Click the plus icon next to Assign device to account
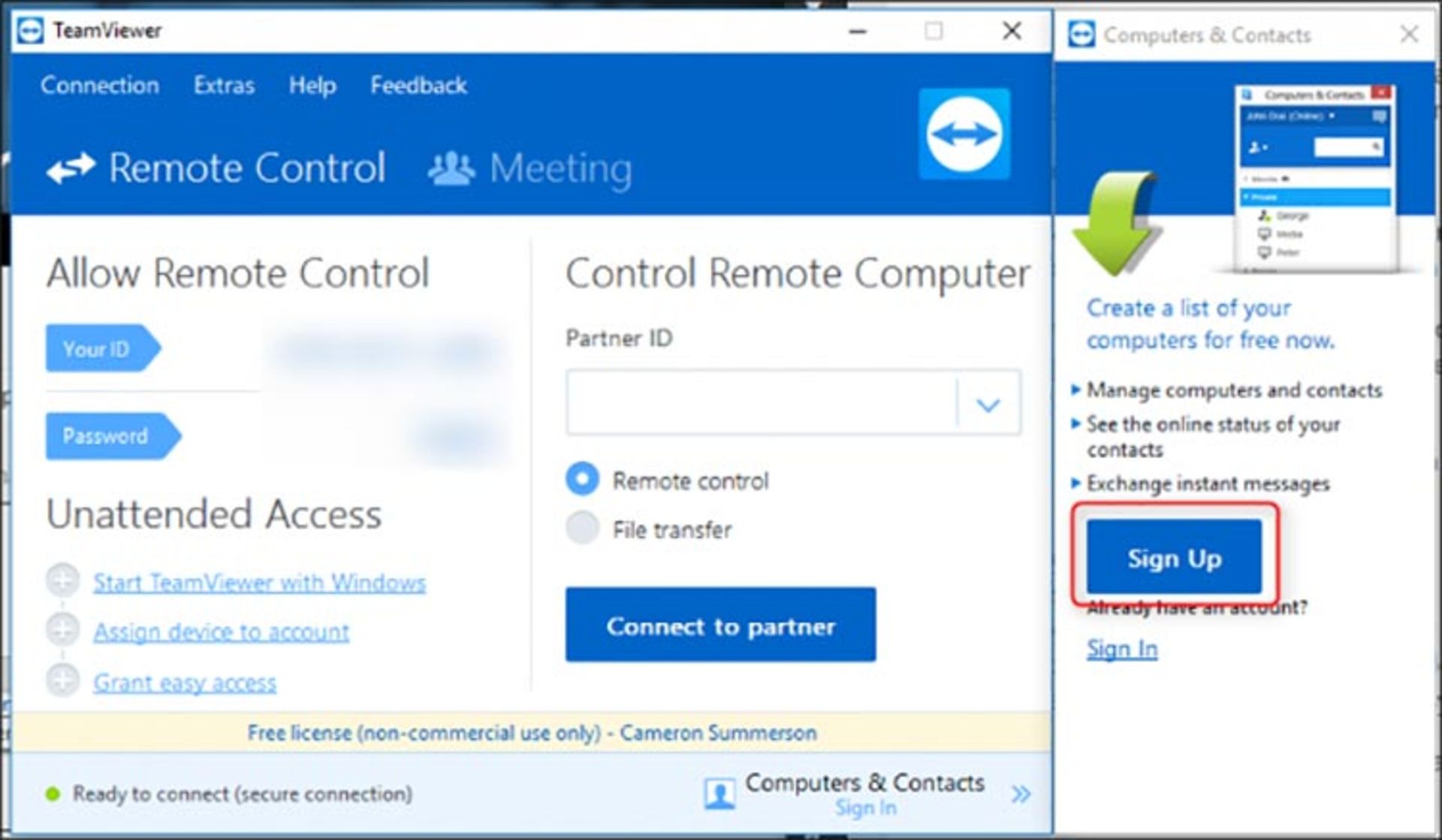 click(62, 630)
